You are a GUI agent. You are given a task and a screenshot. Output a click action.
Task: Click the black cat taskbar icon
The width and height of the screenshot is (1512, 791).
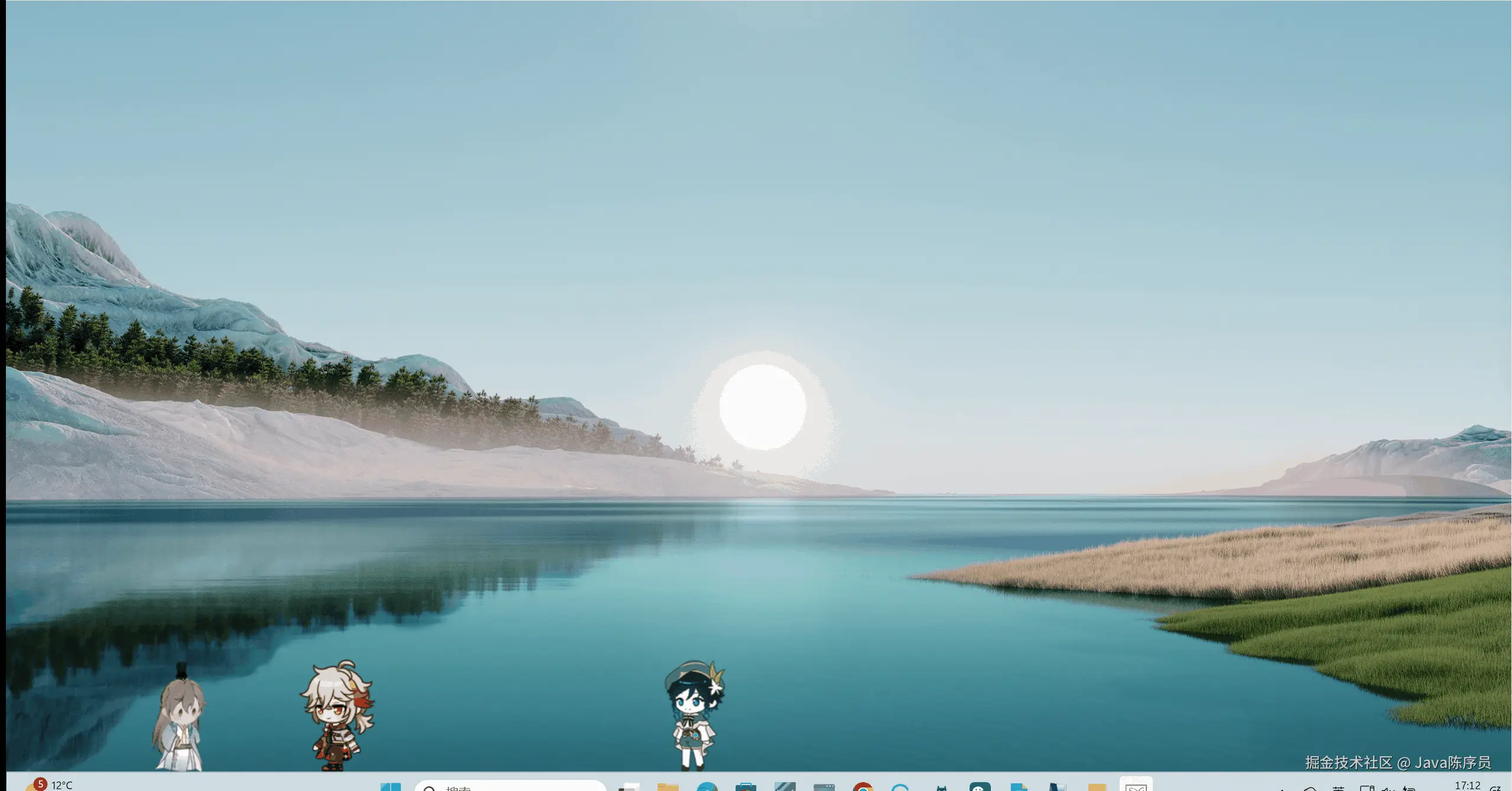(941, 787)
